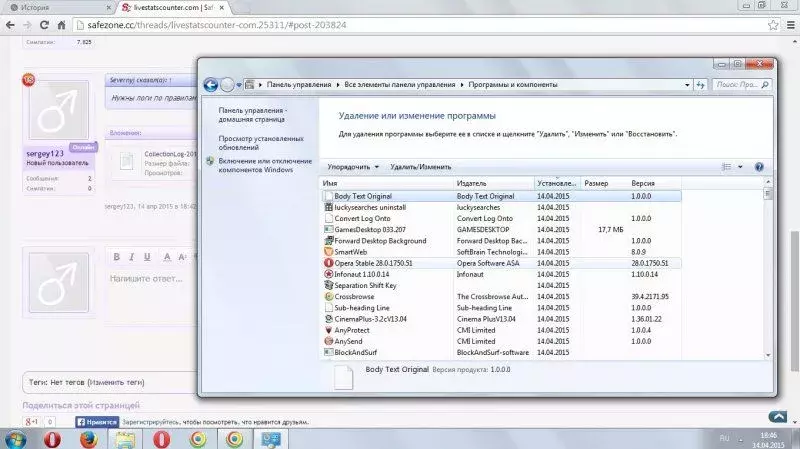Open Включение или отключение компонентов Windows

[x=265, y=165]
